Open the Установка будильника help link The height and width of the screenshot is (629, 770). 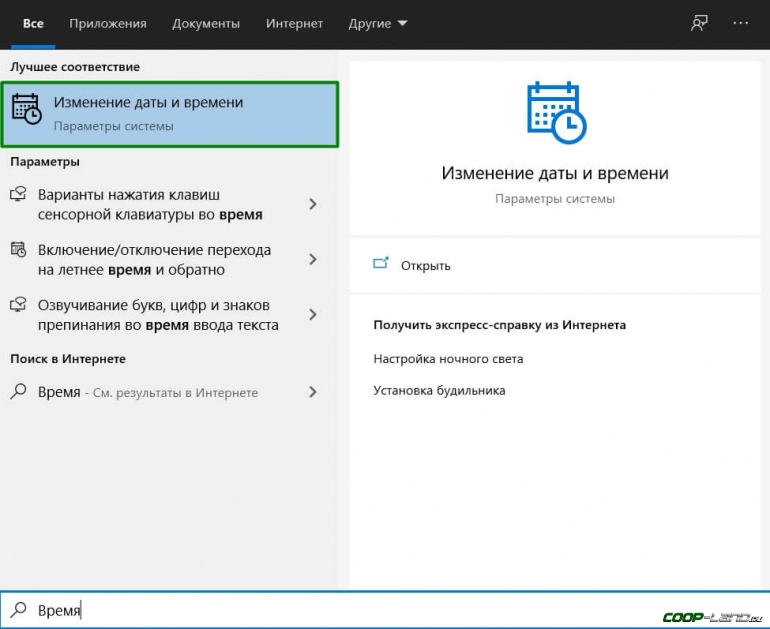coord(439,390)
